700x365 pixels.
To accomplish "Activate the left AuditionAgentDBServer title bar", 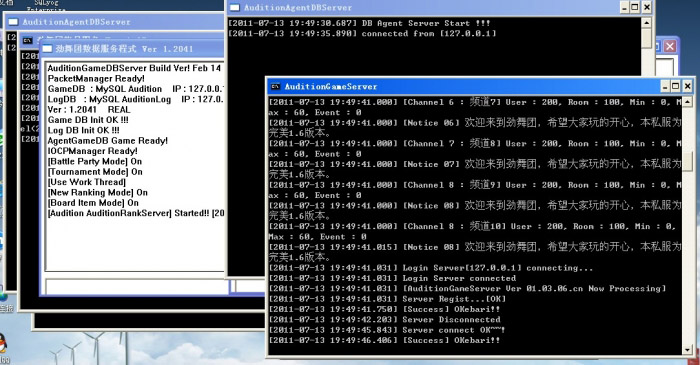I will (x=116, y=22).
